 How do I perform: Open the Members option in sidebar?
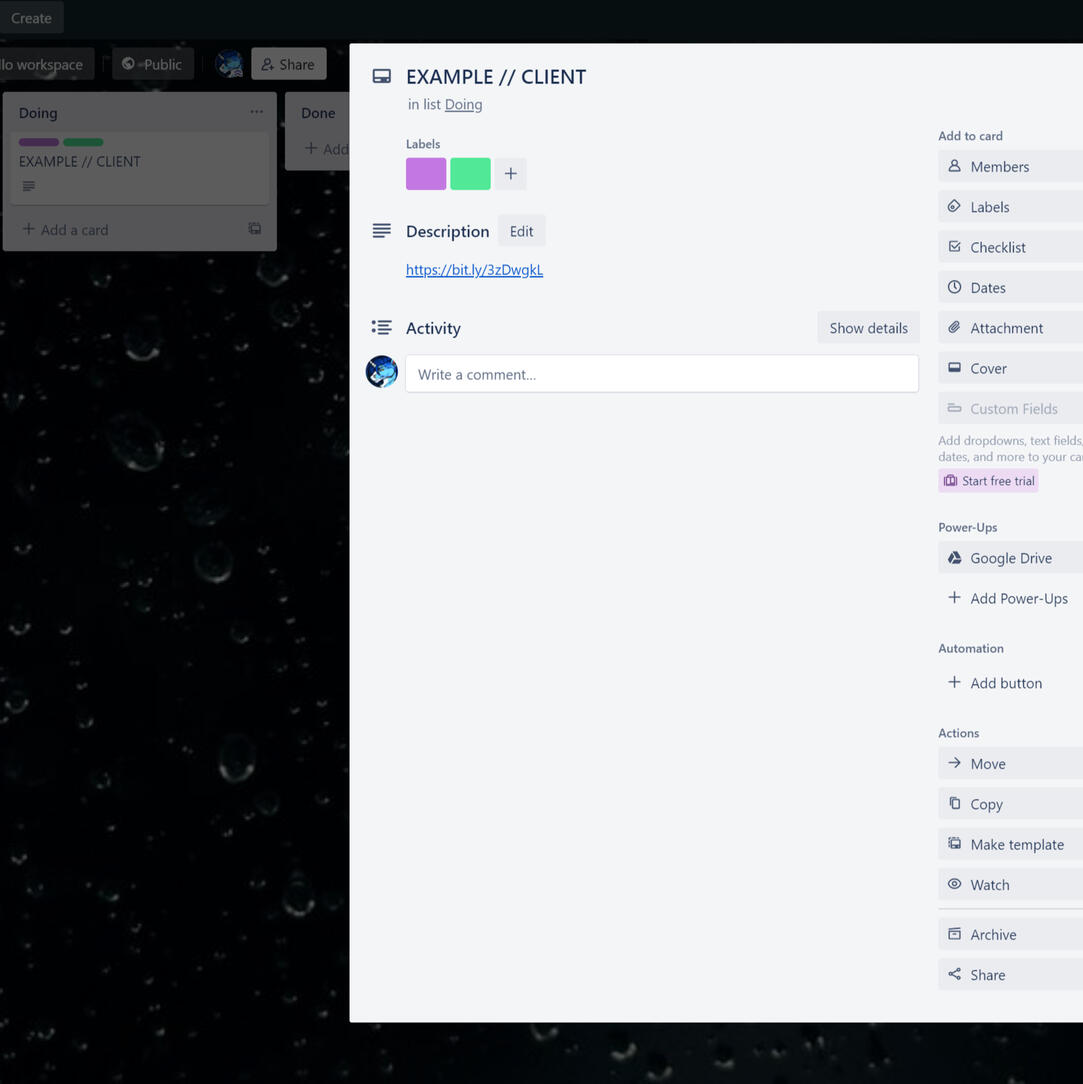(1010, 167)
